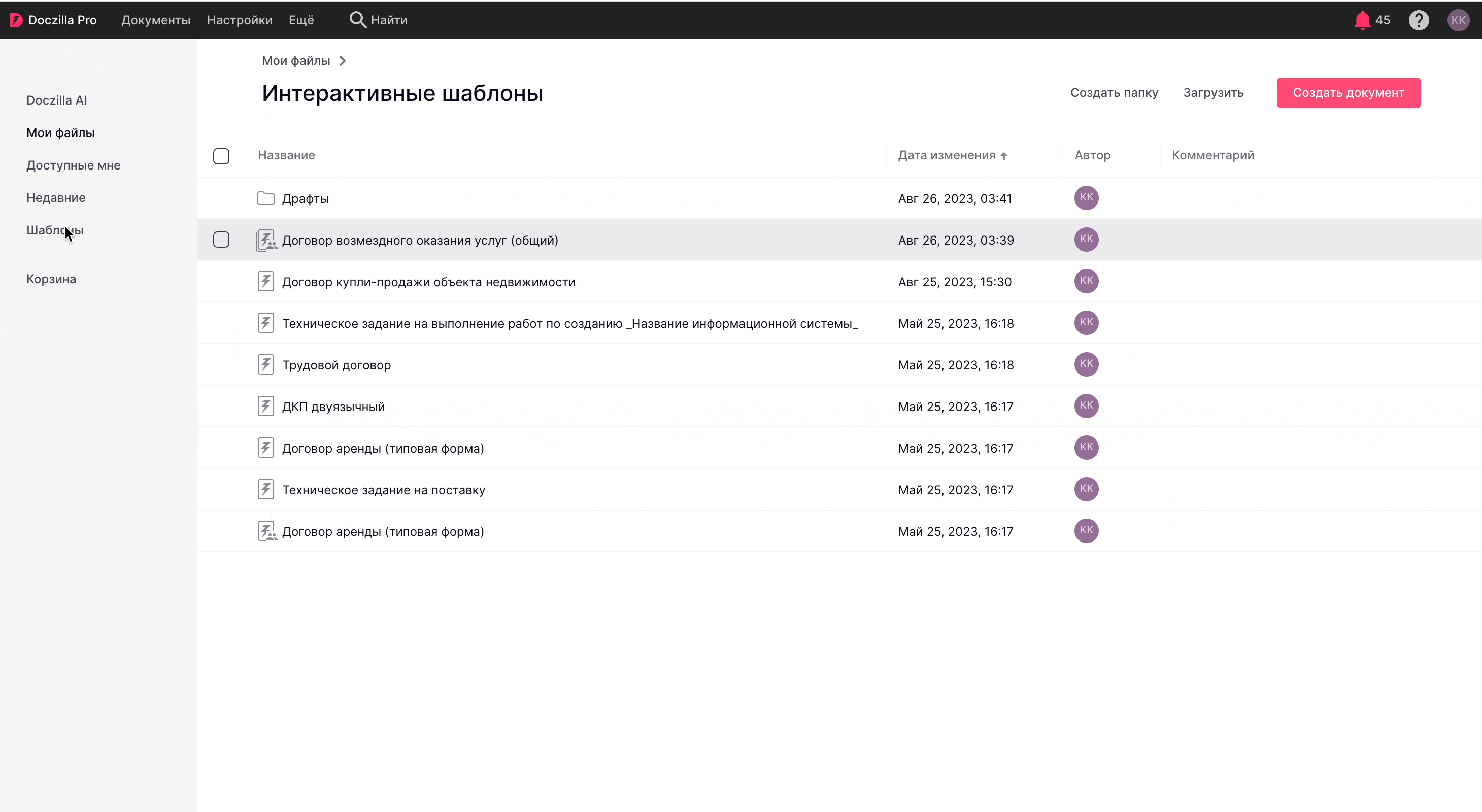Click the Doczilla Pro logo icon
The height and width of the screenshot is (812, 1482).
[x=16, y=20]
